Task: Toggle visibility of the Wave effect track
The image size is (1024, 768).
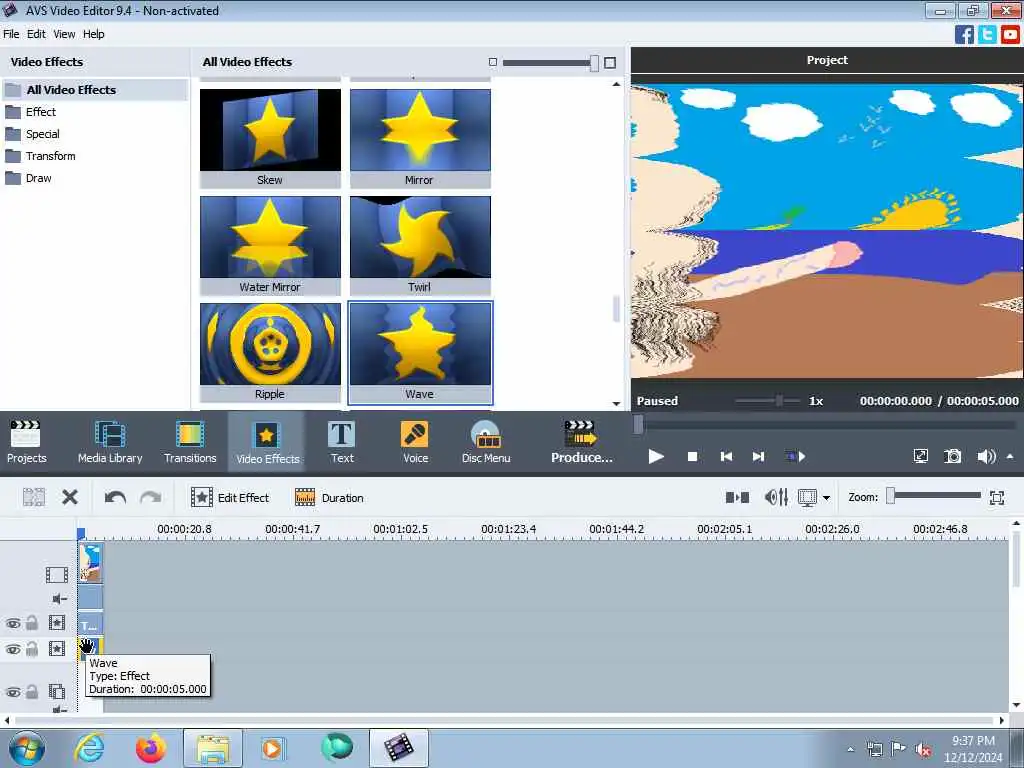Action: pos(13,649)
